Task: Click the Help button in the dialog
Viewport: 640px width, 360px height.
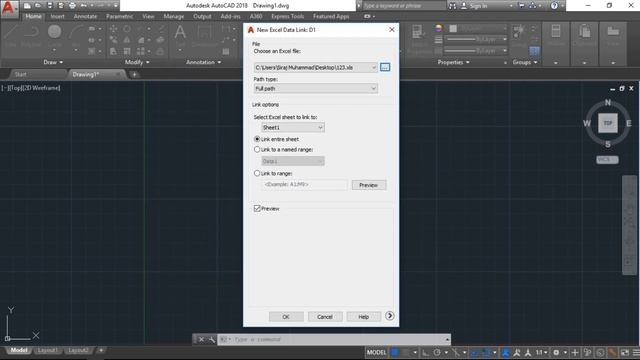Action: (x=364, y=317)
